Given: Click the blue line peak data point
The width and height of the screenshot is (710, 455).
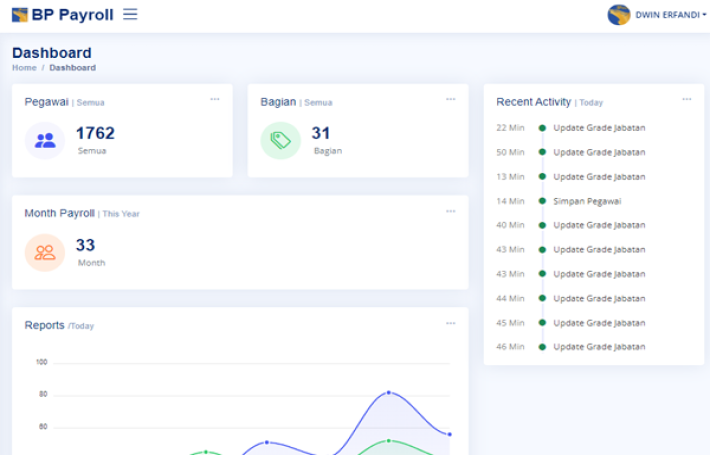Looking at the screenshot, I should tap(388, 392).
